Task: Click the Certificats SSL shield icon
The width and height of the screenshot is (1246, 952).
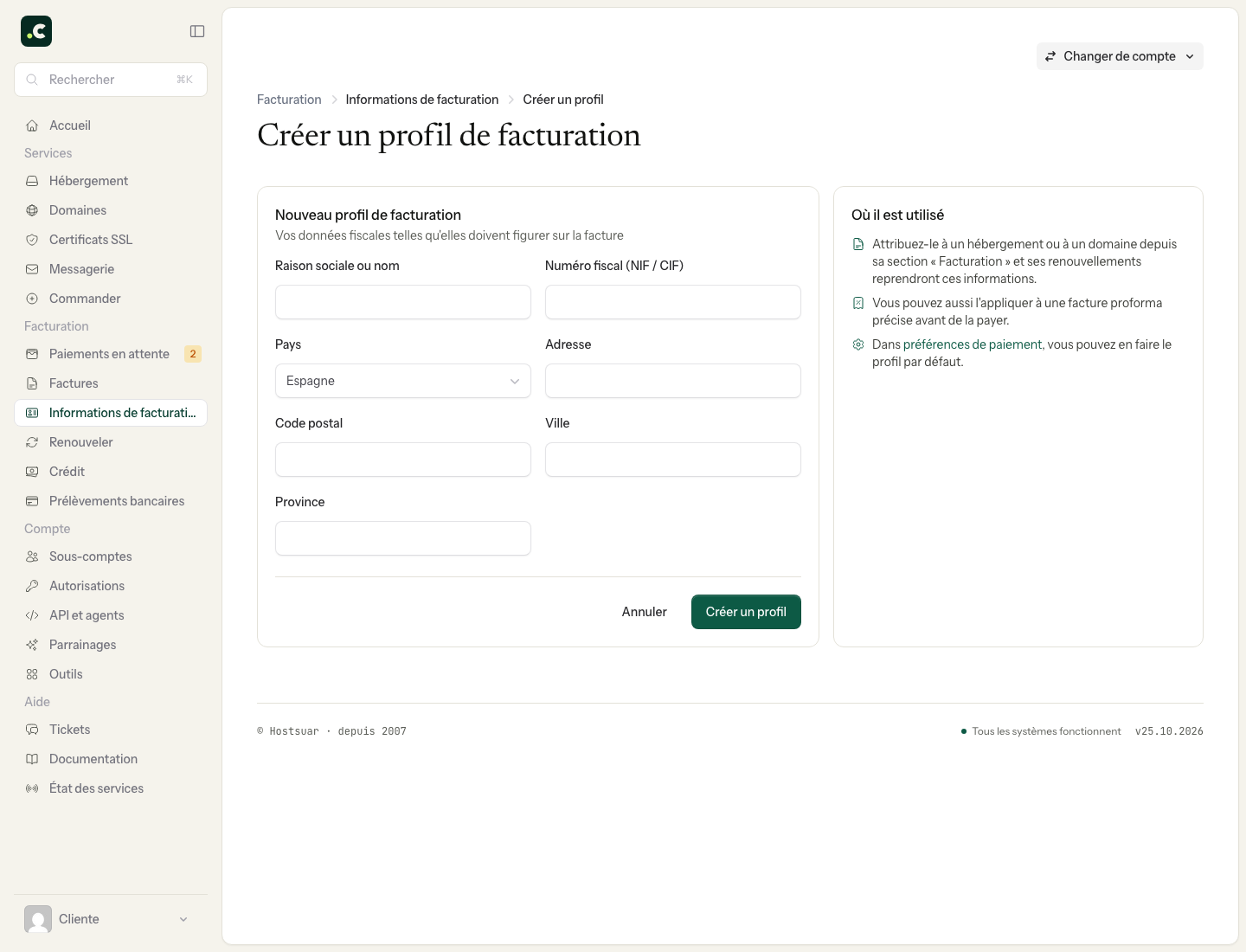Action: point(32,240)
